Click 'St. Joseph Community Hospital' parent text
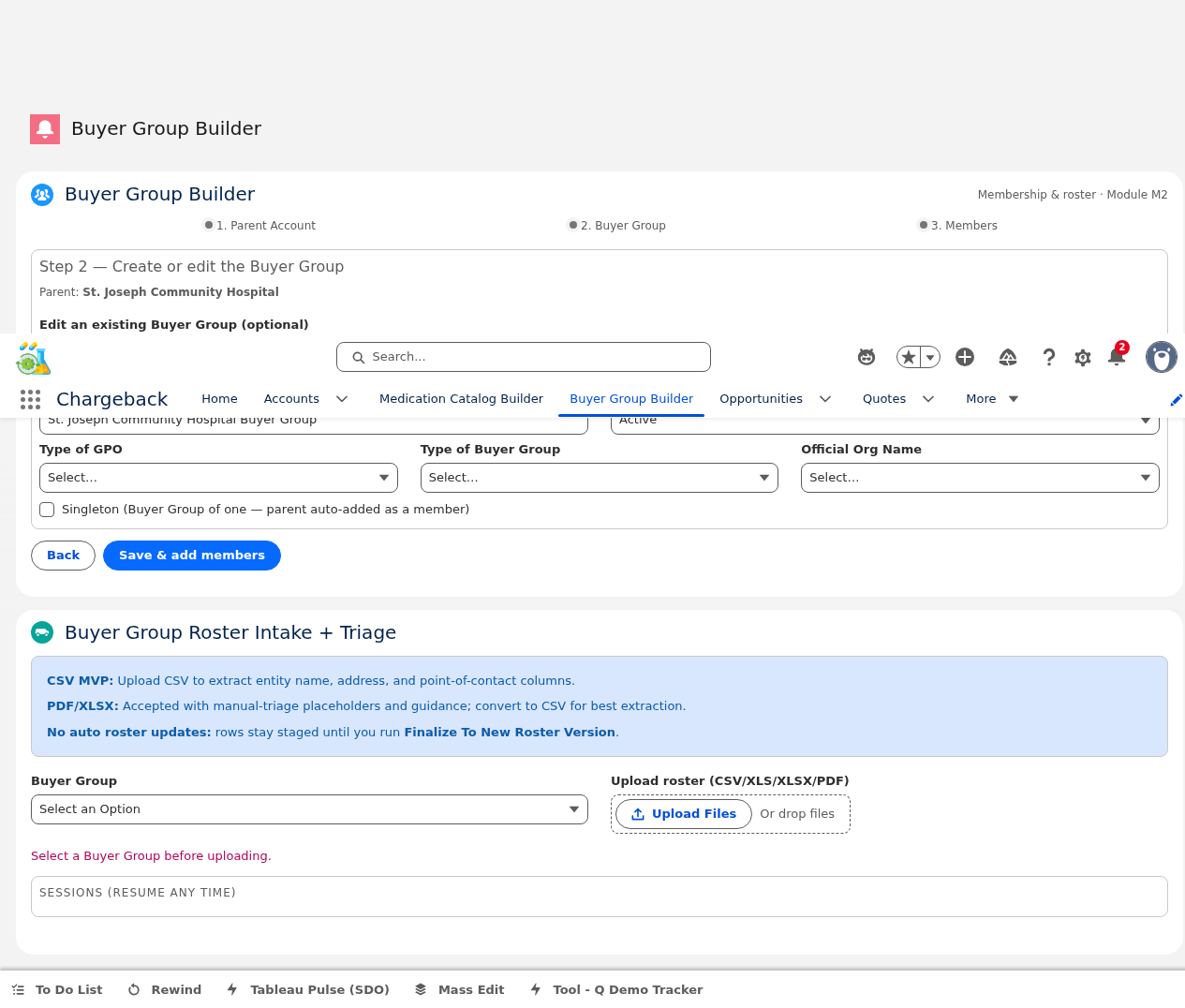This screenshot has height=1008, width=1185. (181, 292)
